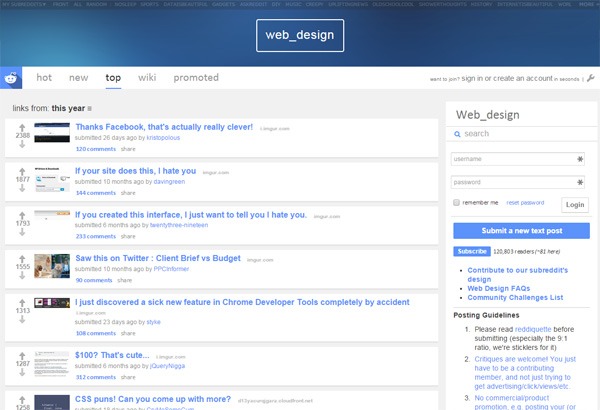Open preferences via the wrench icon
The image size is (600, 410).
coord(591,78)
